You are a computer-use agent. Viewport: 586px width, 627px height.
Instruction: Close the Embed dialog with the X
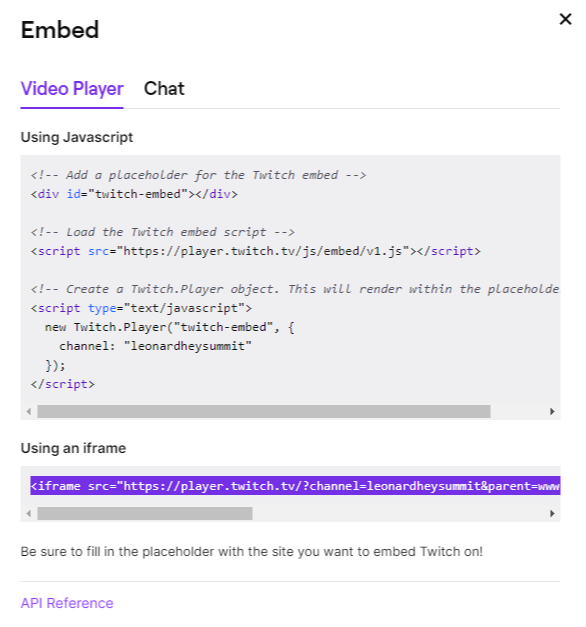point(565,19)
